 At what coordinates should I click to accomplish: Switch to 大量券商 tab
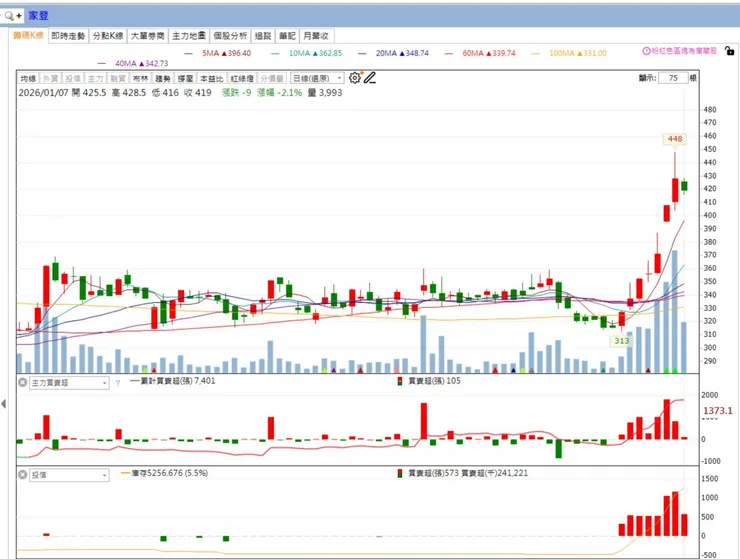(147, 36)
